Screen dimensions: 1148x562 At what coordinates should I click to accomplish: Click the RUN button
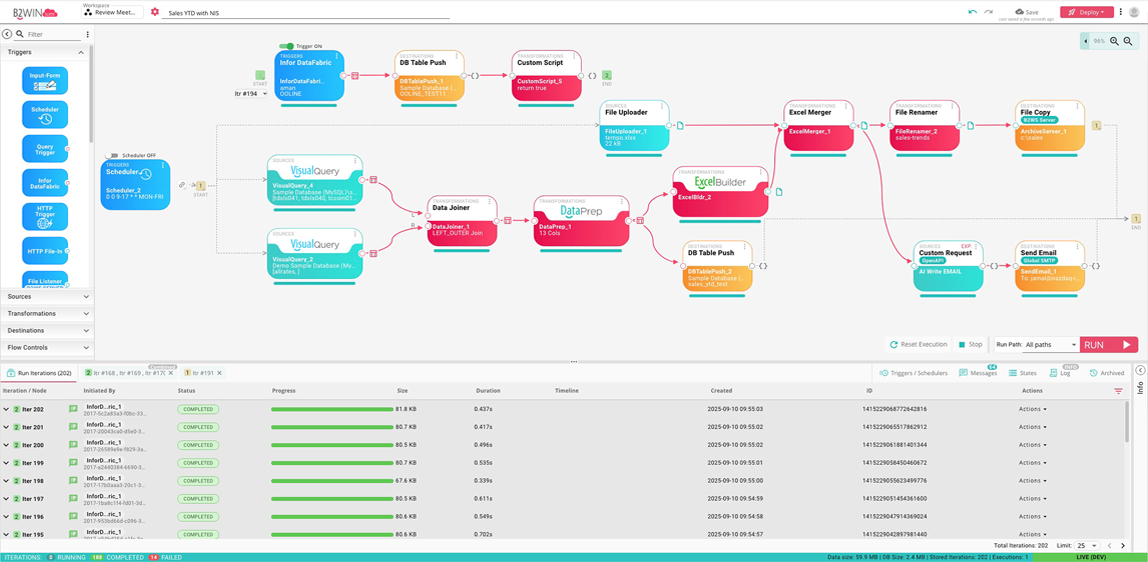pos(1109,344)
